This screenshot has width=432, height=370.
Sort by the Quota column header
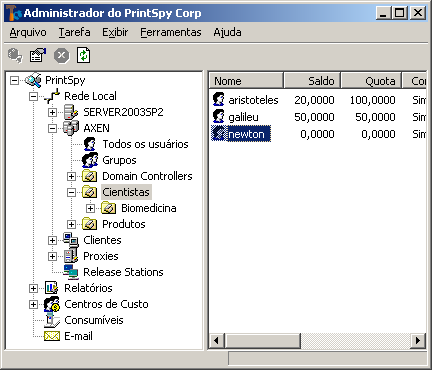tap(372, 80)
